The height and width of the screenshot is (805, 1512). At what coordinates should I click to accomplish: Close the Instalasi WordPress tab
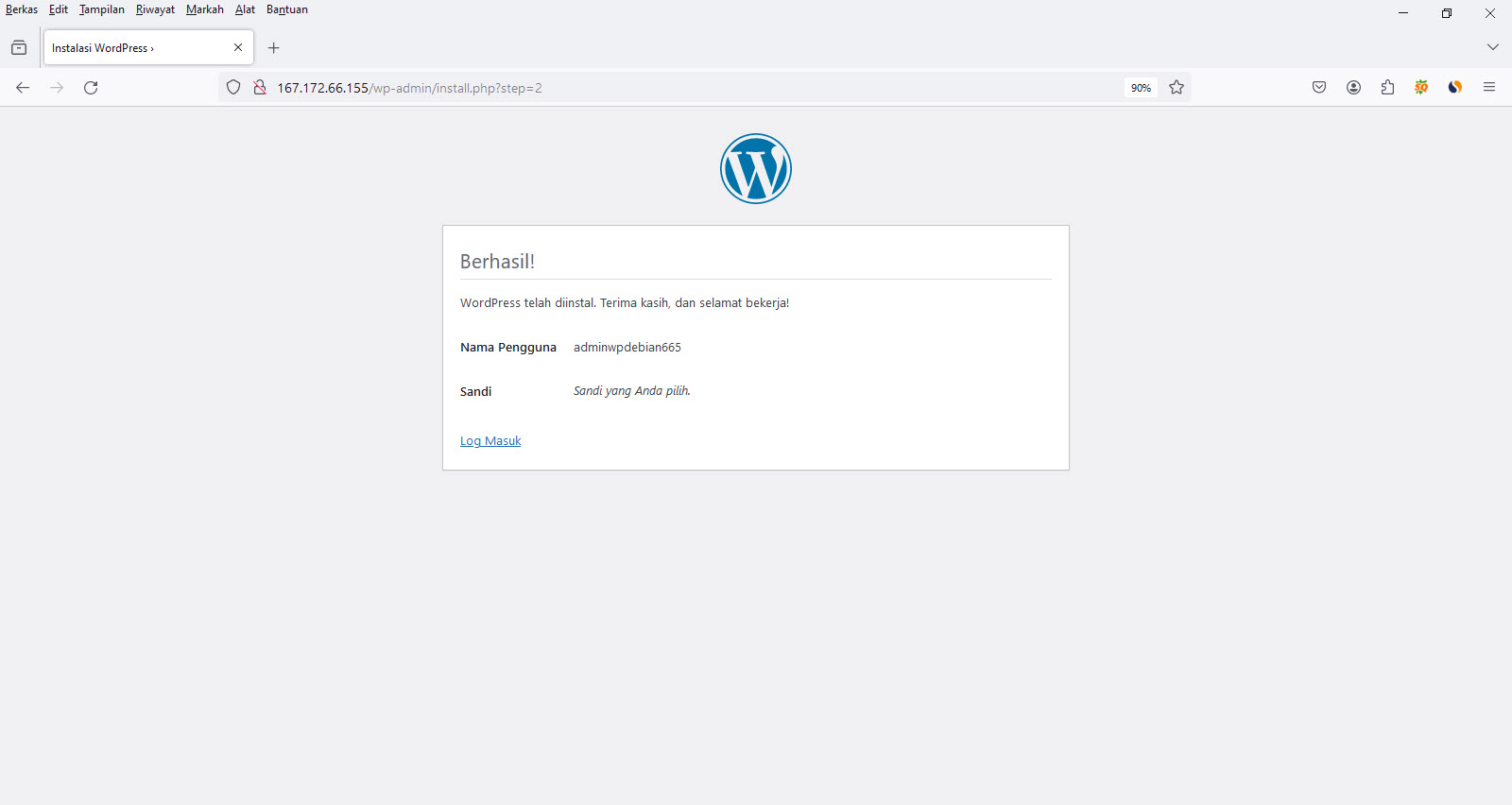(x=238, y=47)
